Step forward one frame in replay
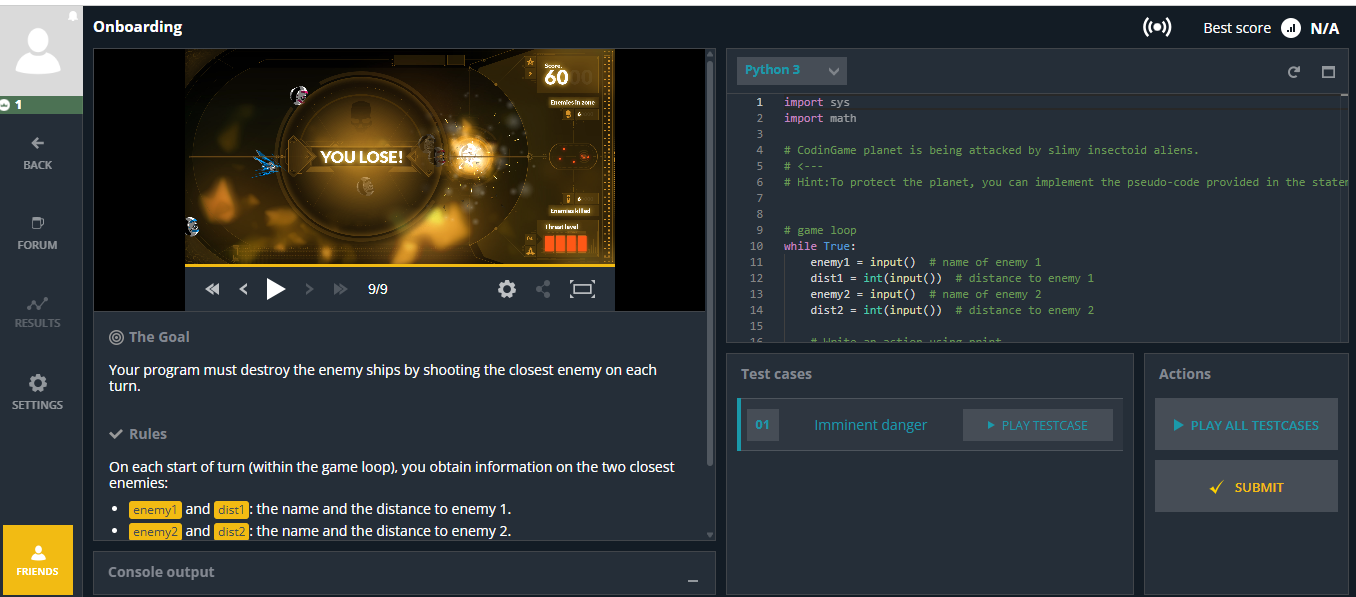 [x=309, y=289]
